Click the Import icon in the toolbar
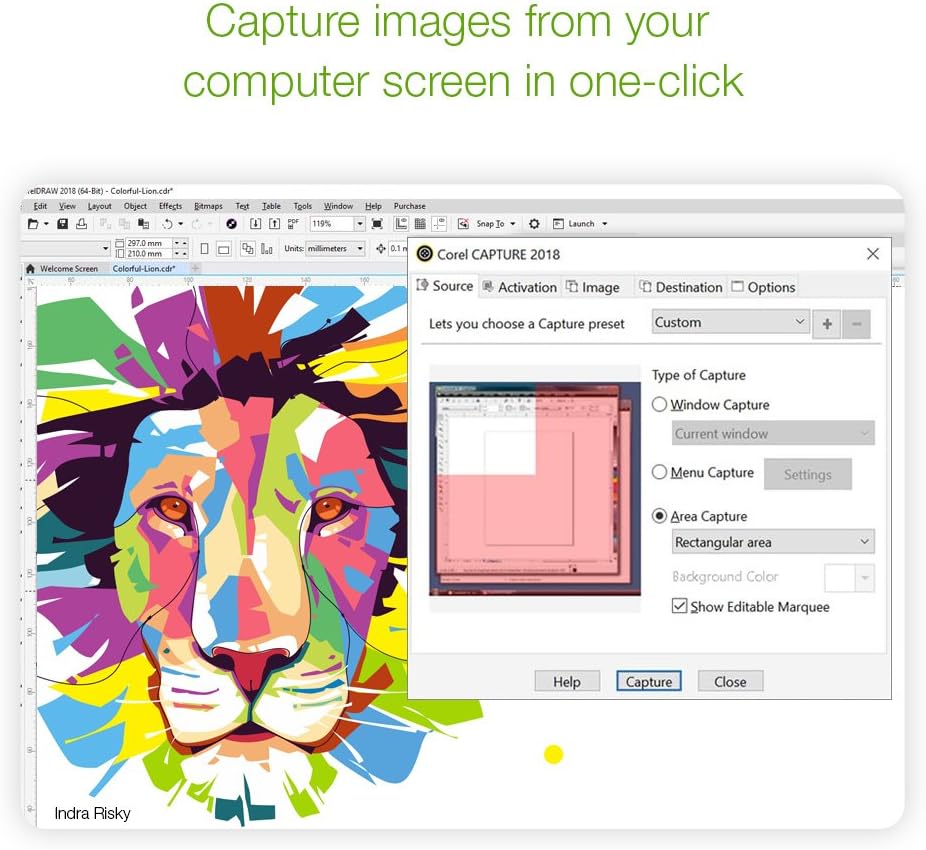This screenshot has width=926, height=850. click(x=255, y=224)
